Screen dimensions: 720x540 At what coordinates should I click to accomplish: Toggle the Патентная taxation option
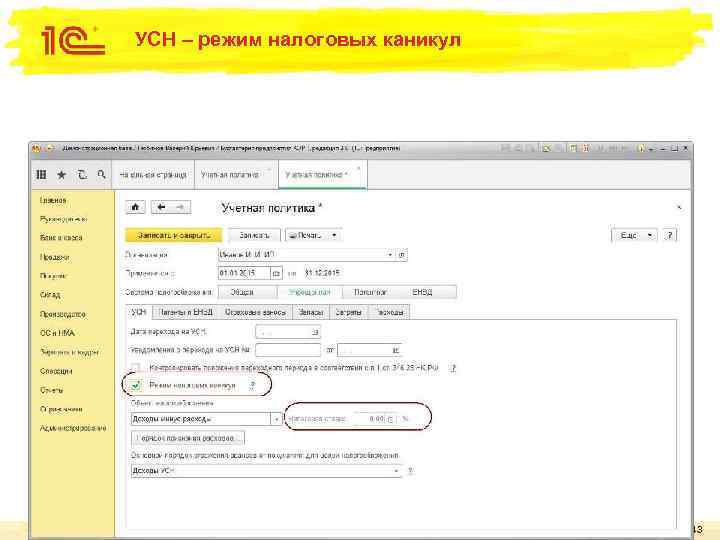tap(370, 292)
